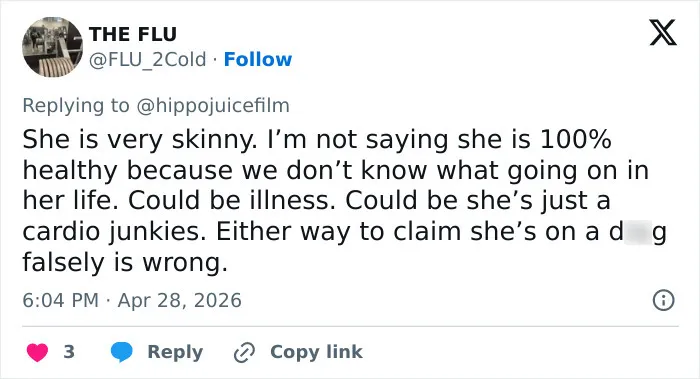Select the Reply text label
700x379 pixels.
pyautogui.click(x=175, y=352)
